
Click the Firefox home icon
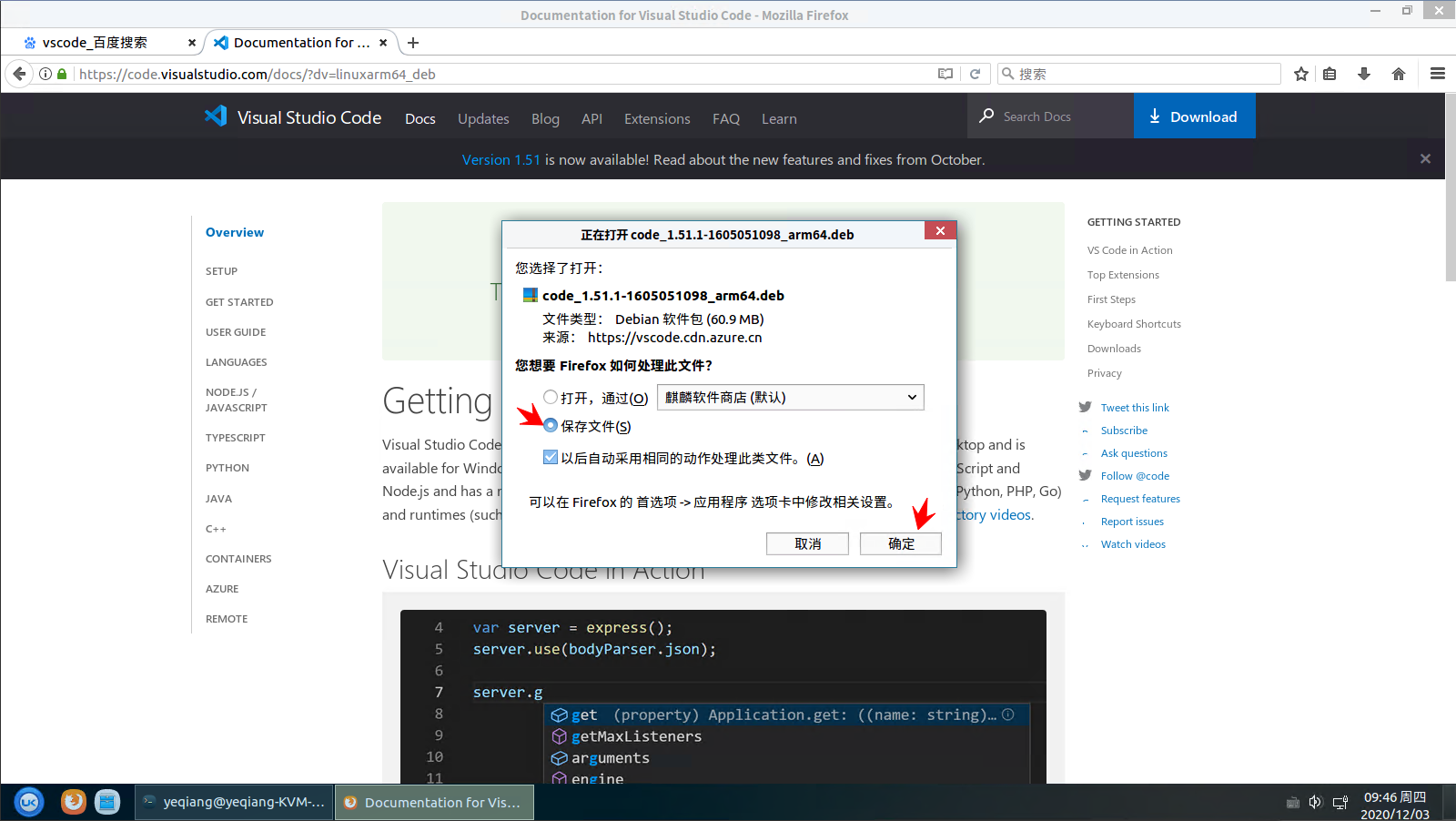(x=1399, y=74)
